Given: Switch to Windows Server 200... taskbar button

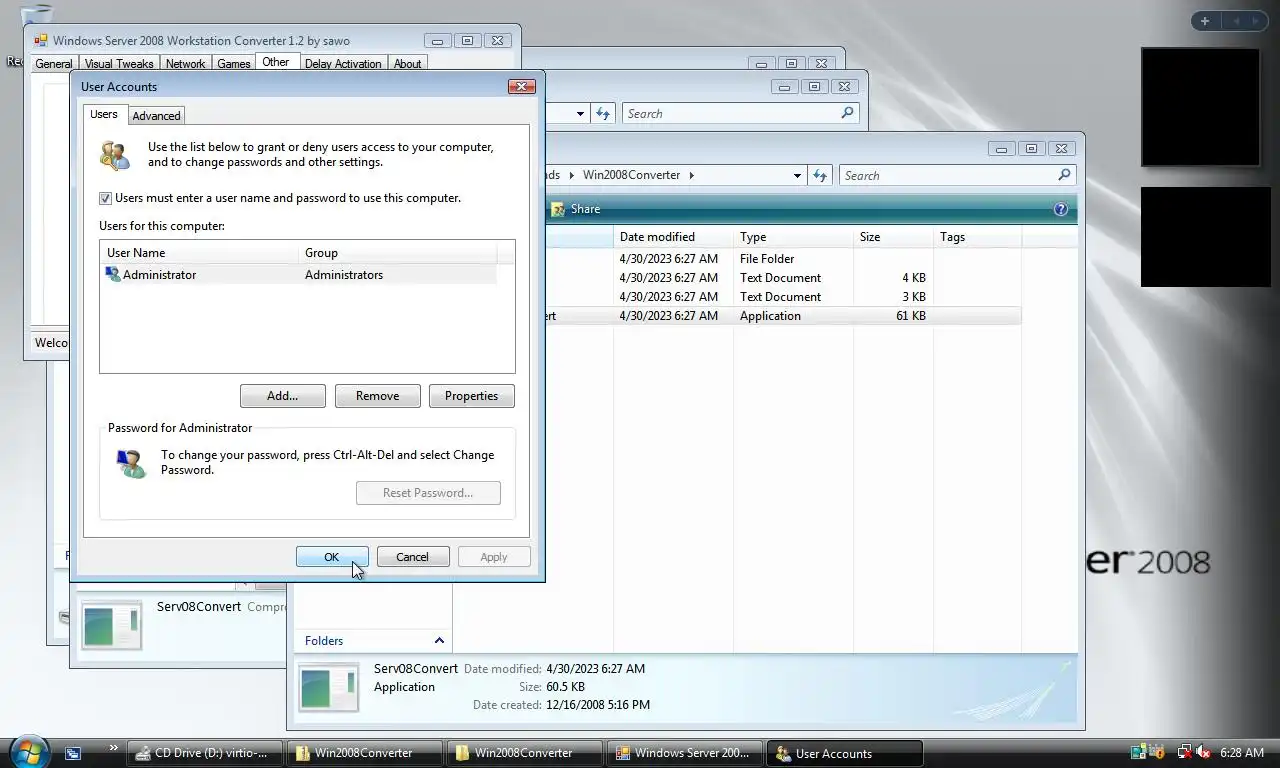Looking at the screenshot, I should [x=684, y=753].
